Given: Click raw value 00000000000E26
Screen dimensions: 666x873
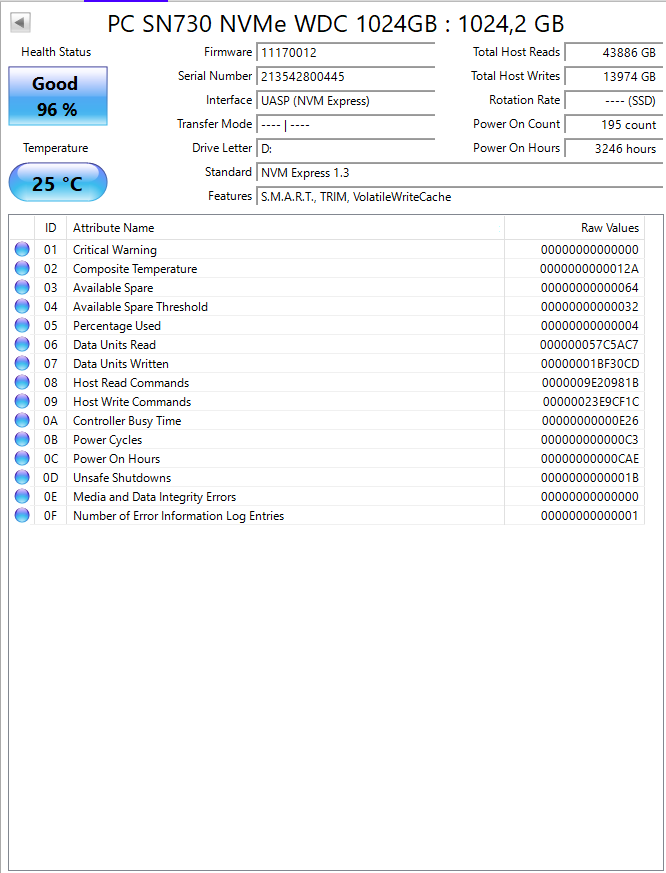Looking at the screenshot, I should tap(590, 421).
